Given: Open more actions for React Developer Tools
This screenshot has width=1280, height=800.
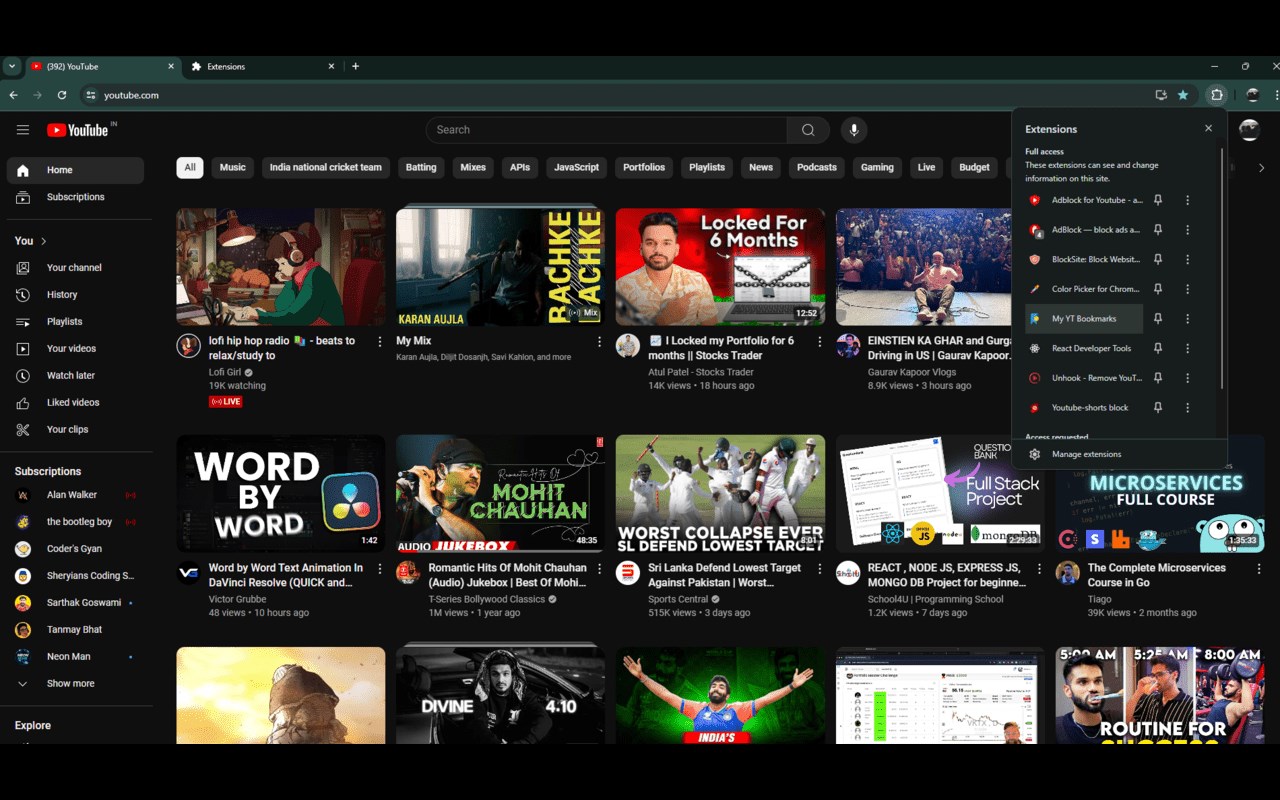Looking at the screenshot, I should 1187,349.
